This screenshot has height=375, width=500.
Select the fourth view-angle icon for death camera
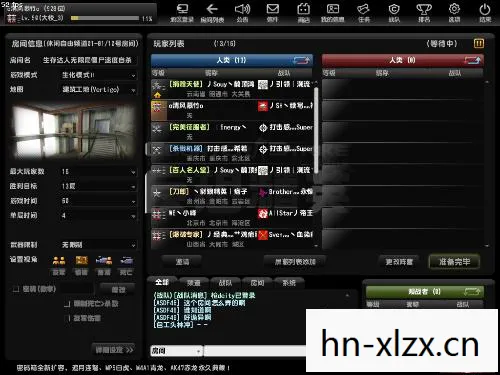click(x=126, y=260)
